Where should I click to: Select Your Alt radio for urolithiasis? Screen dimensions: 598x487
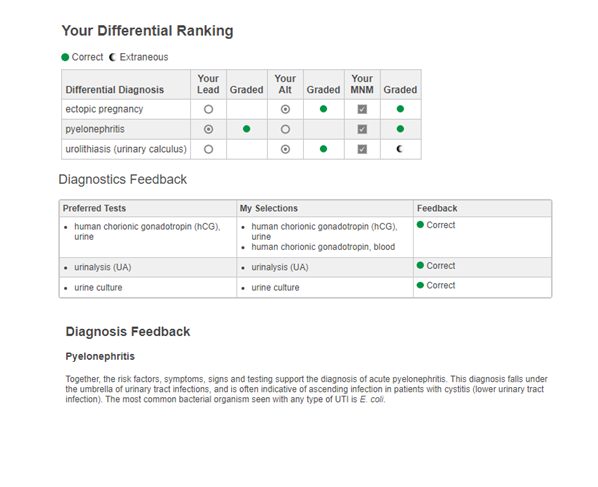(285, 149)
